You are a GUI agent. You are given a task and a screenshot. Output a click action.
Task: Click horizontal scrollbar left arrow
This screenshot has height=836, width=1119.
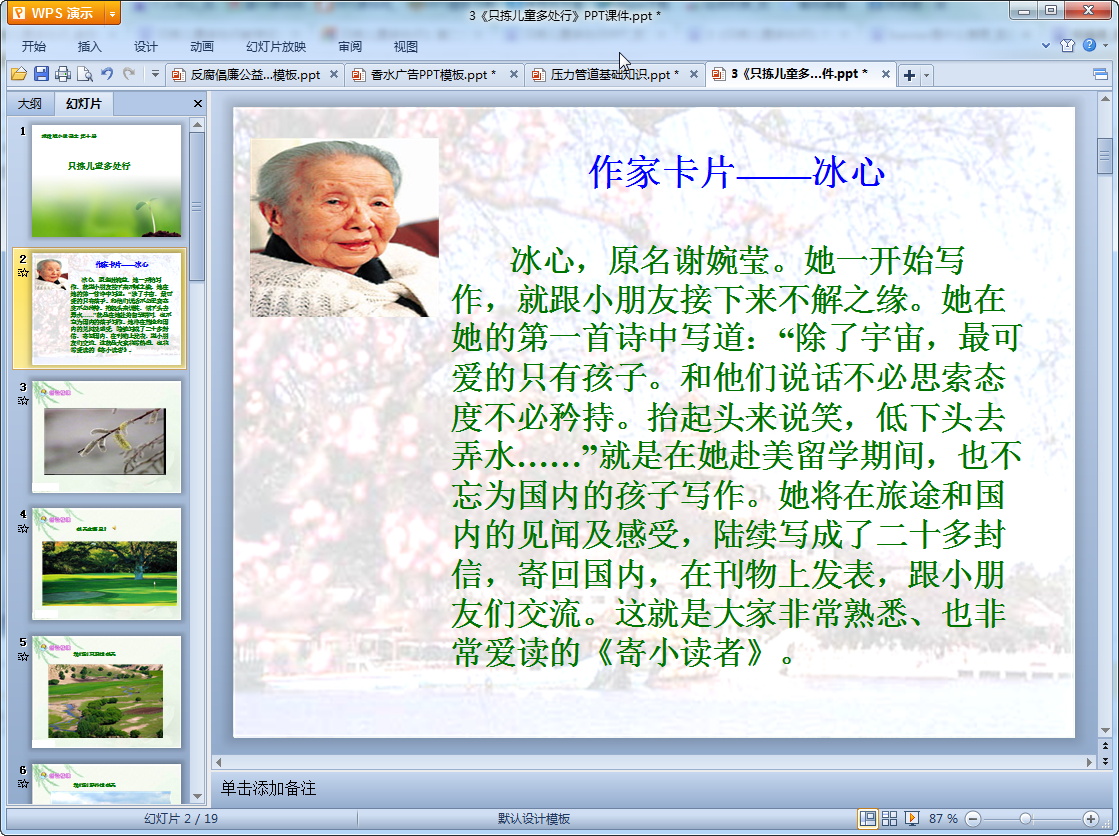pos(219,762)
